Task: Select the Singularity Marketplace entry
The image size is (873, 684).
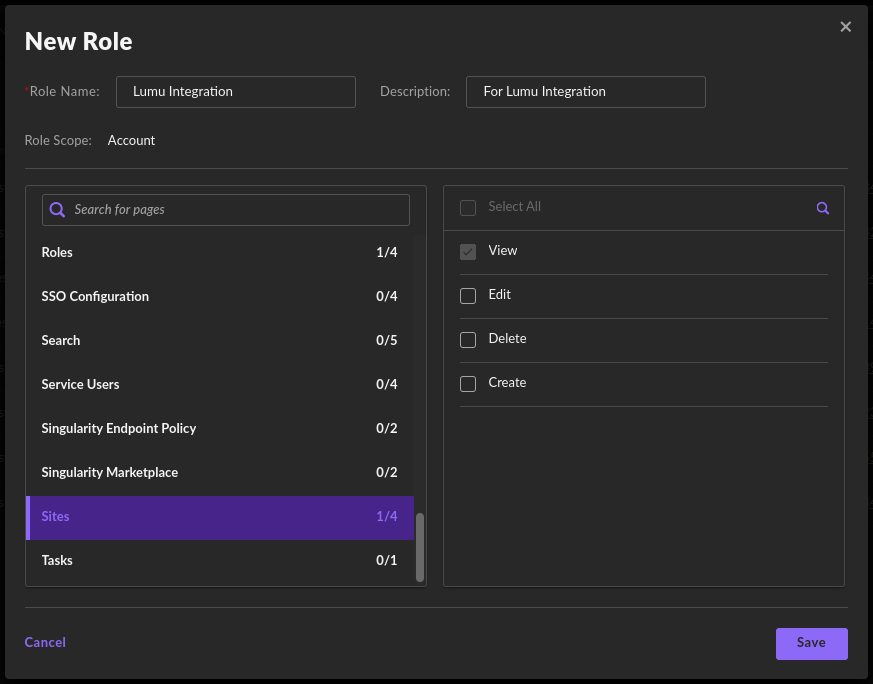Action: (x=219, y=473)
